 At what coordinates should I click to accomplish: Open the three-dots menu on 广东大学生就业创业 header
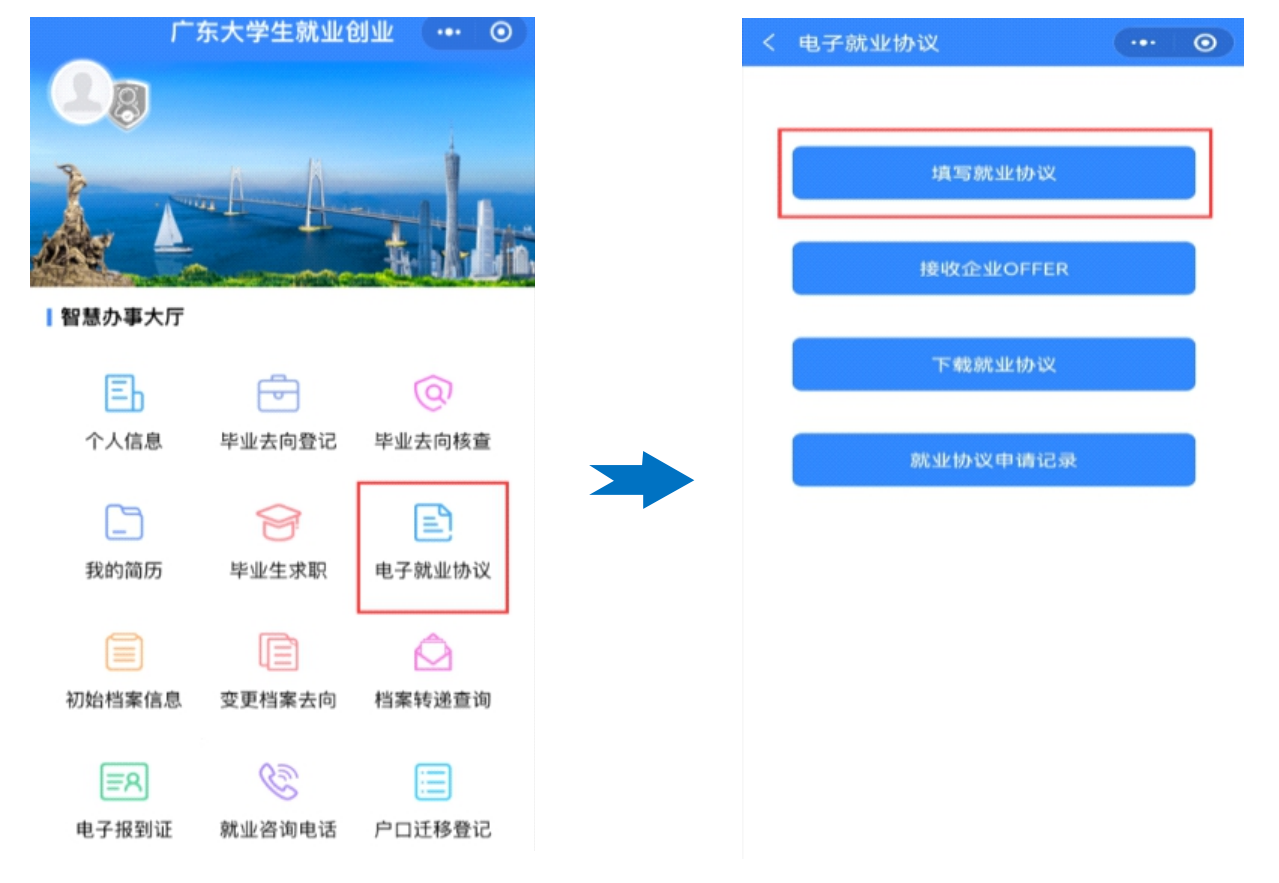click(x=450, y=33)
